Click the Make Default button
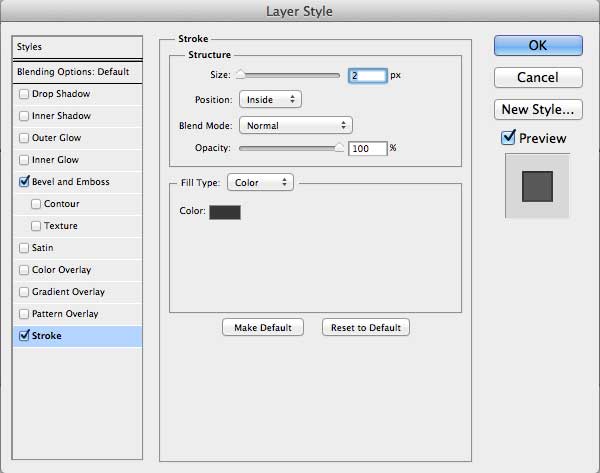Image resolution: width=600 pixels, height=473 pixels. (263, 328)
